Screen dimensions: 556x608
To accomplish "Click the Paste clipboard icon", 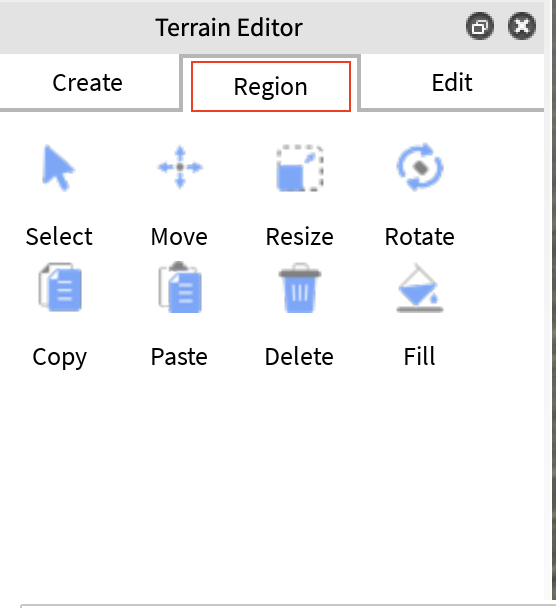I will pos(180,287).
